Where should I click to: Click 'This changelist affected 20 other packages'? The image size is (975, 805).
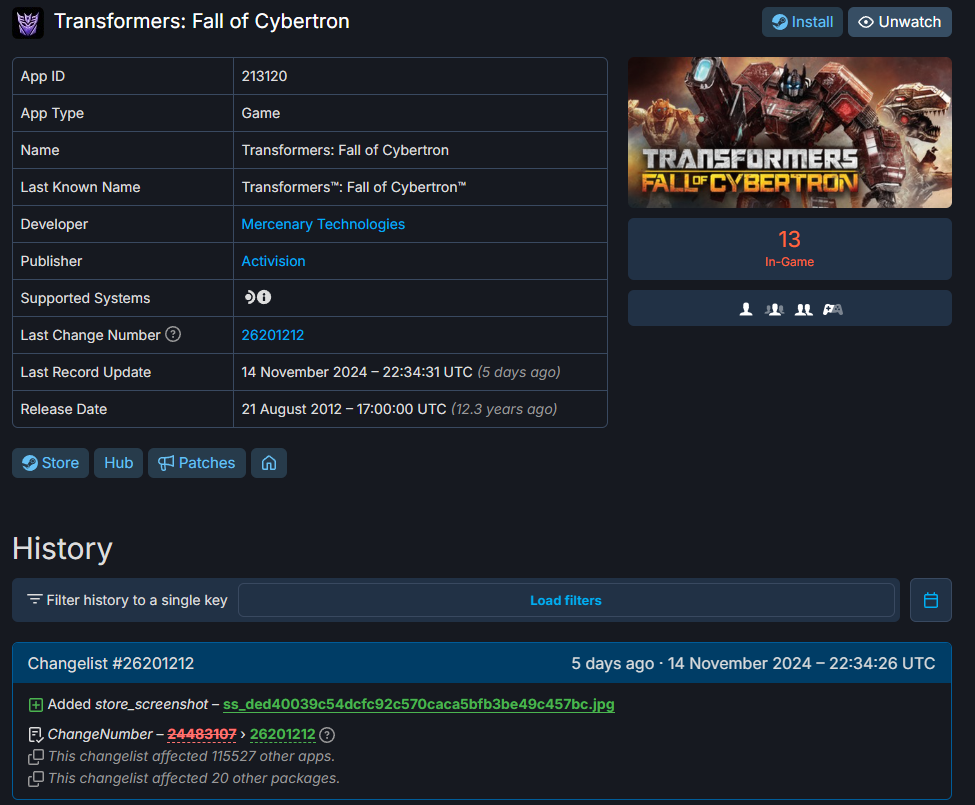[194, 778]
